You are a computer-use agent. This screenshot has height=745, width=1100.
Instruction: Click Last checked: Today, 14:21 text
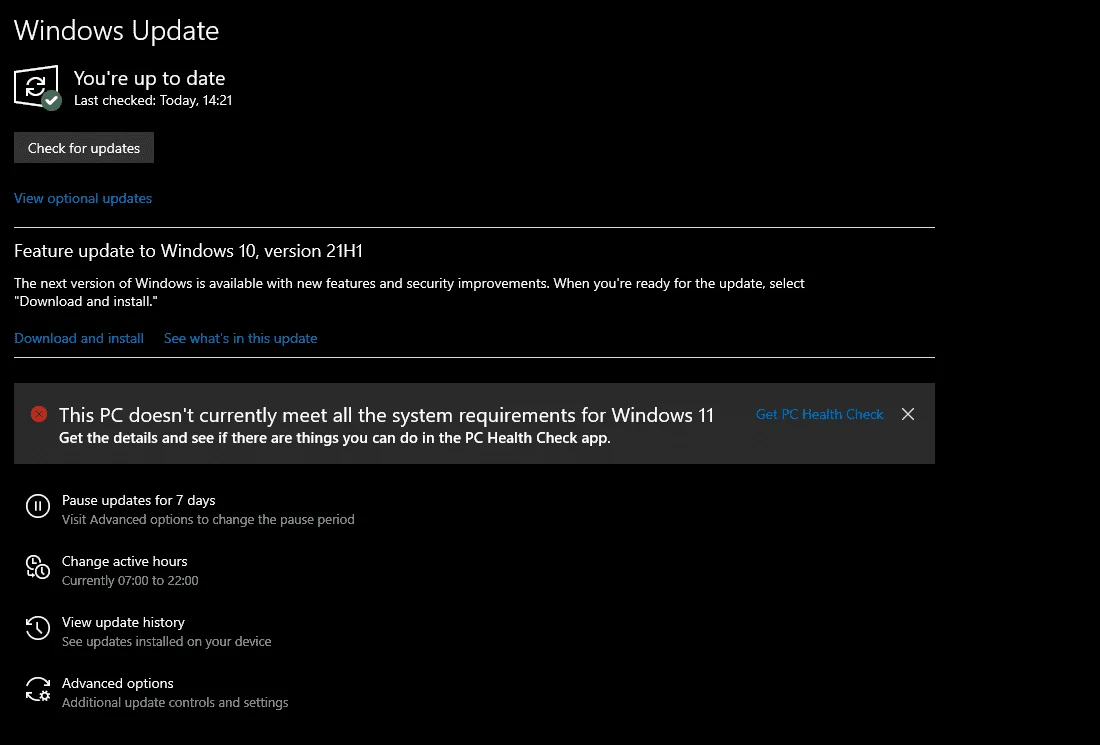[x=153, y=100]
